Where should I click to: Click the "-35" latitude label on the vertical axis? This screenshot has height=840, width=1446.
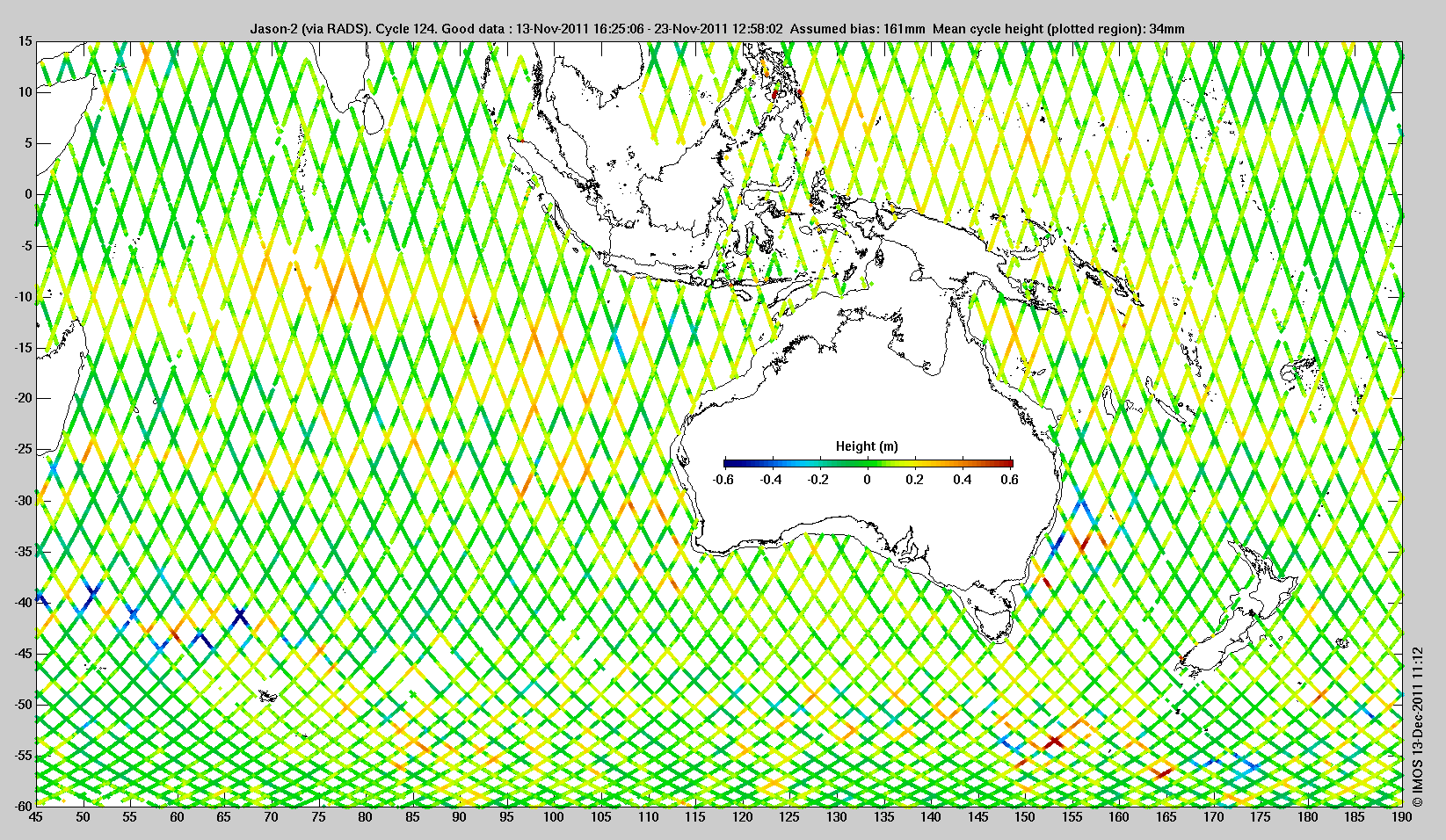point(23,551)
